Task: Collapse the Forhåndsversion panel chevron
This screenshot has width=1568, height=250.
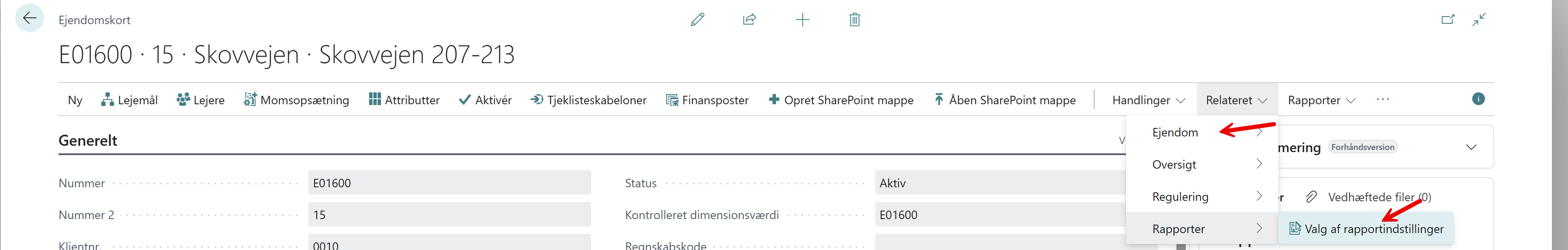Action: pyautogui.click(x=1471, y=147)
